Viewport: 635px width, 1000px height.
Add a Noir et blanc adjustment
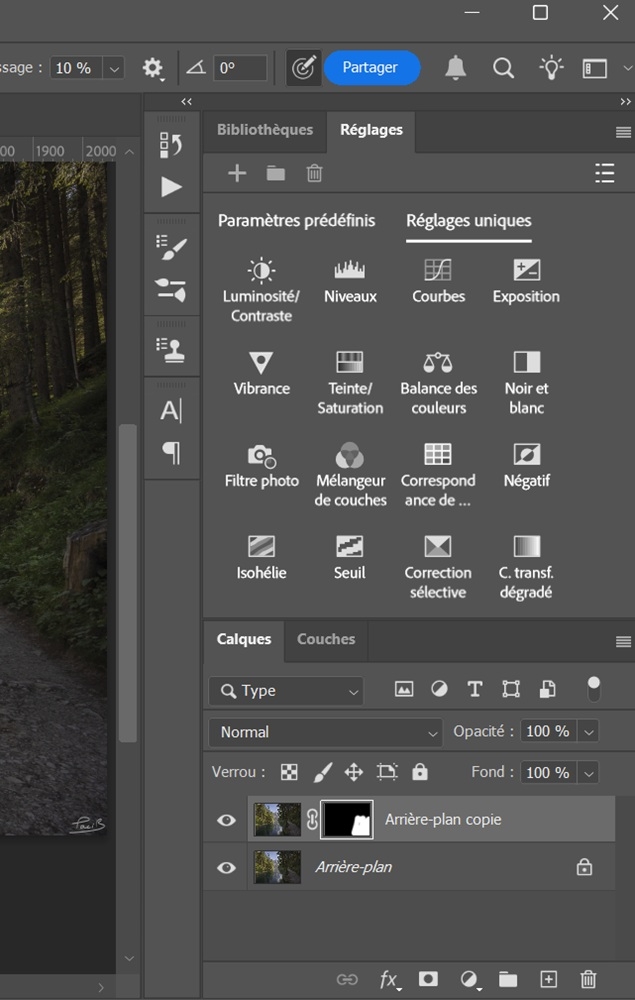tap(526, 383)
